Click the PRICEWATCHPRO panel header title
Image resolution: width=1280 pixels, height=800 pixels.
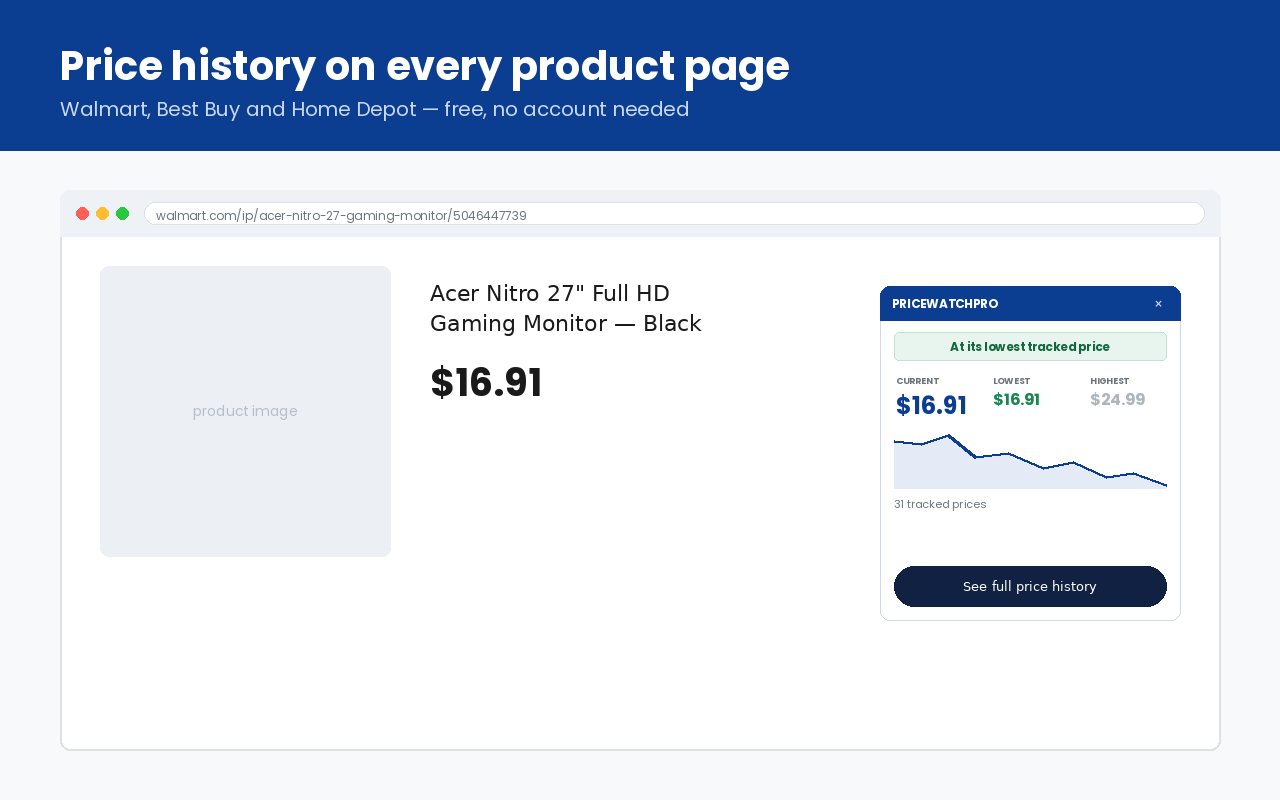(x=945, y=304)
